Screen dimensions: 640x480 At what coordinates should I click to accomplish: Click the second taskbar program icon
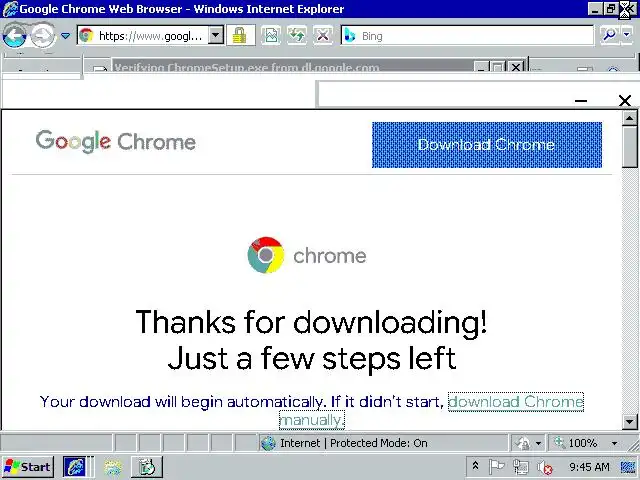[113, 467]
